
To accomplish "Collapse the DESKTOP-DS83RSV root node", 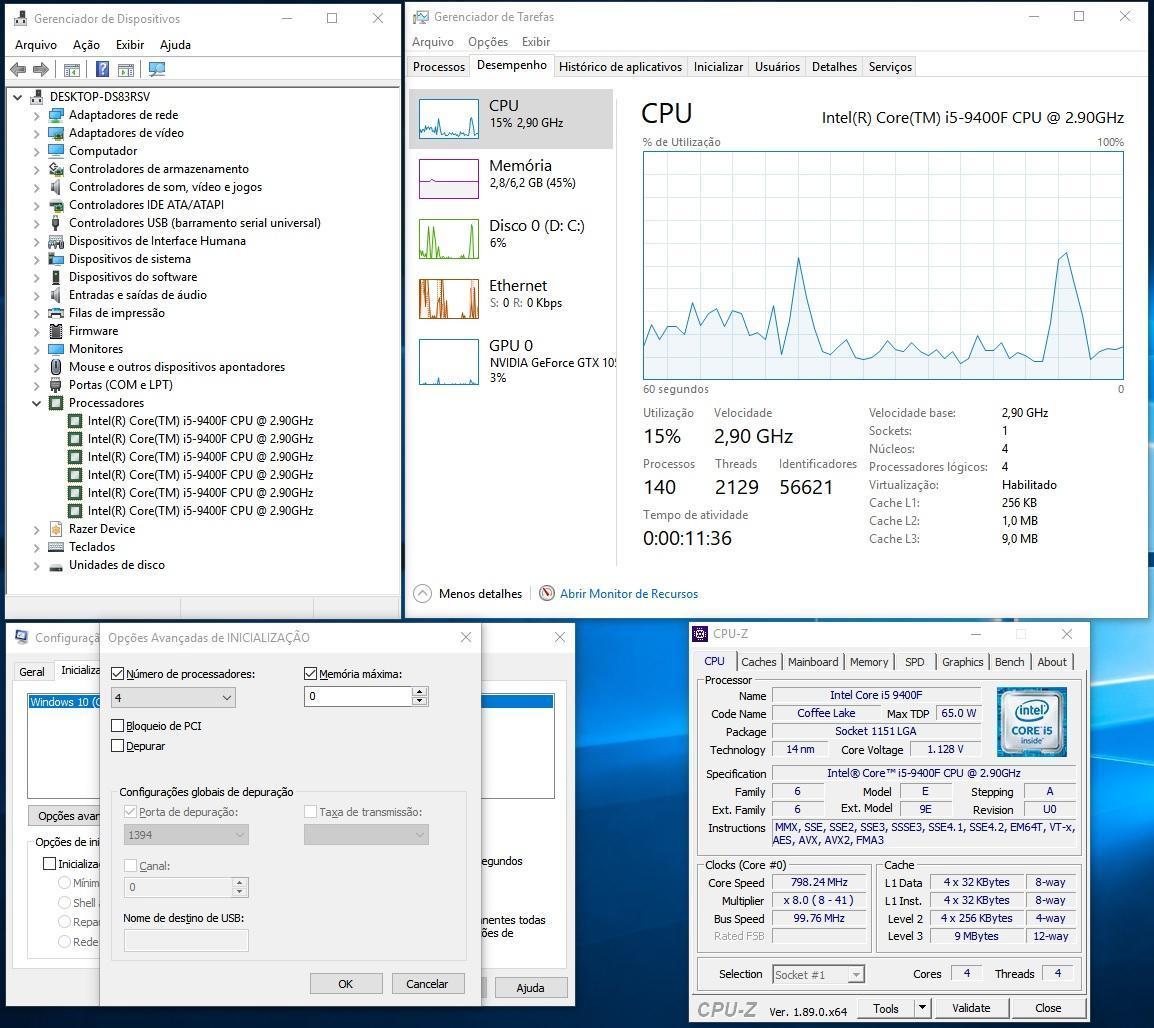I will click(18, 97).
